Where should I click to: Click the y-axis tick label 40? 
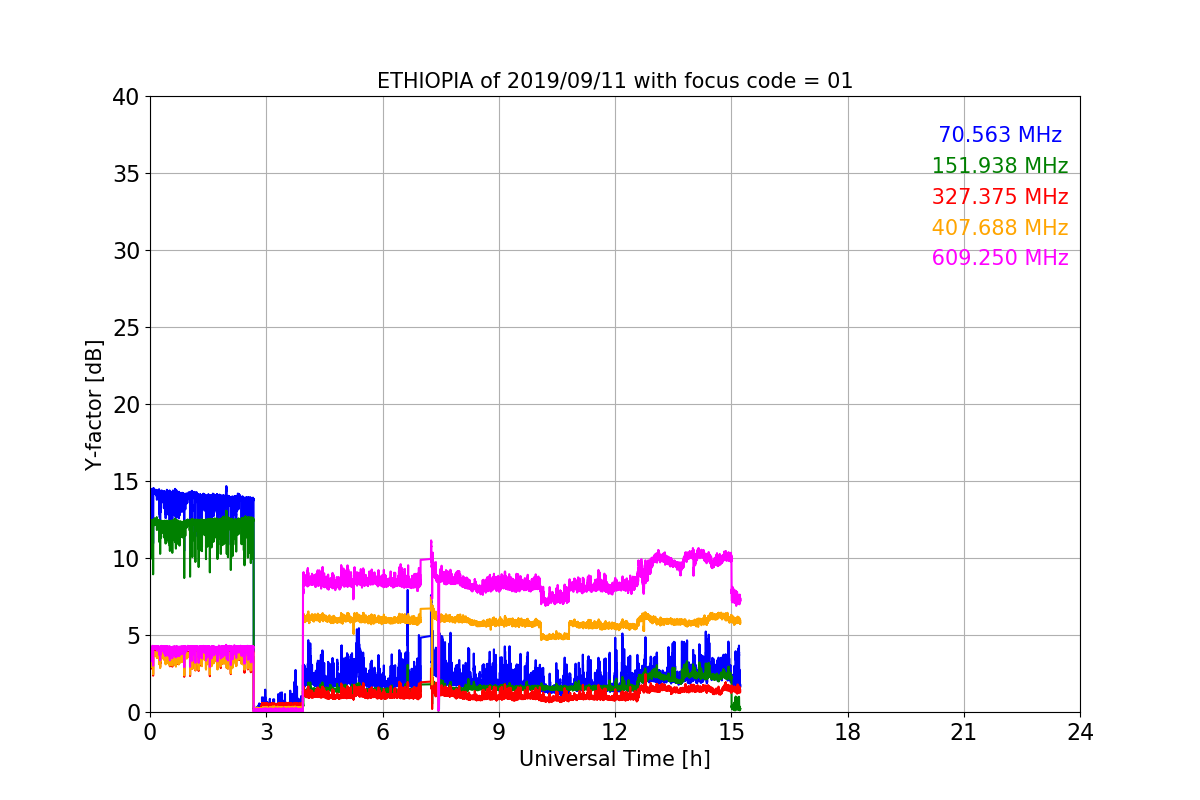click(x=125, y=97)
